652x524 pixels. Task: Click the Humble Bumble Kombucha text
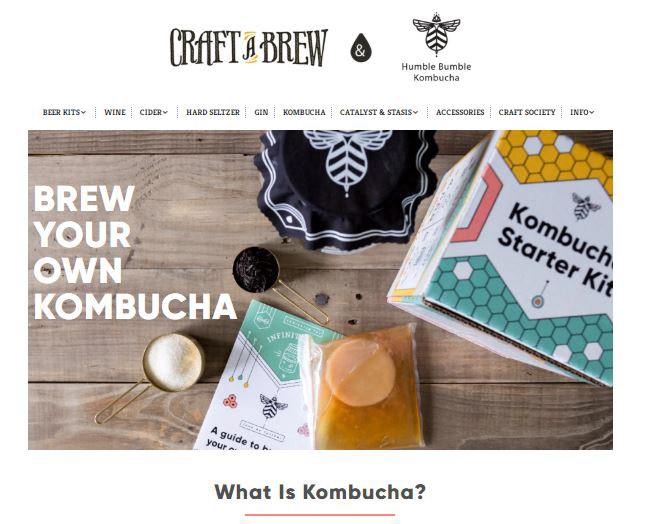pyautogui.click(x=436, y=72)
